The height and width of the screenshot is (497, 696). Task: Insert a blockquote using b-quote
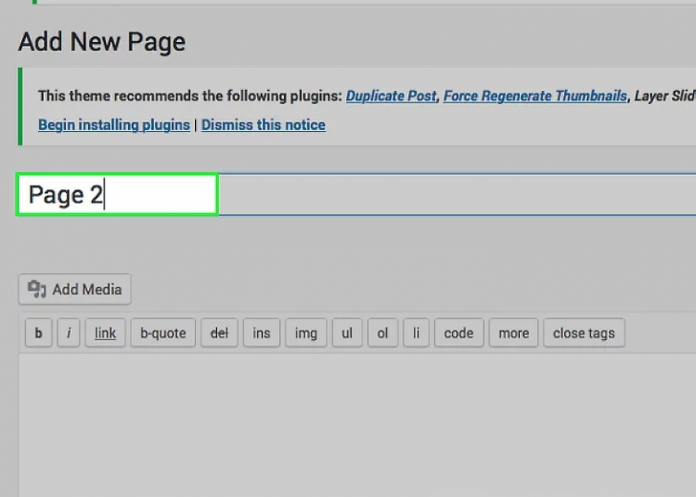coord(163,333)
